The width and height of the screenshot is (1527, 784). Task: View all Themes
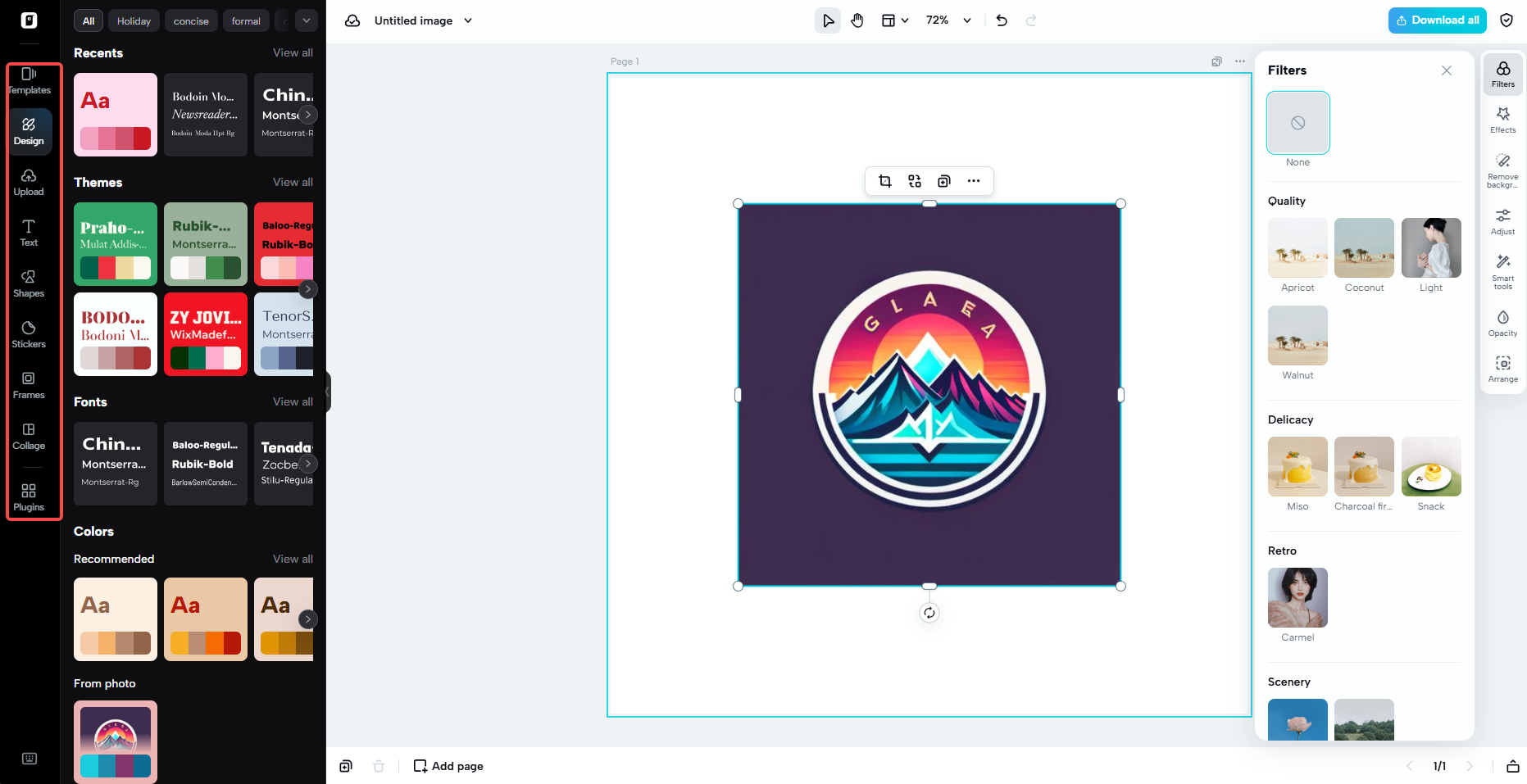pyautogui.click(x=293, y=182)
